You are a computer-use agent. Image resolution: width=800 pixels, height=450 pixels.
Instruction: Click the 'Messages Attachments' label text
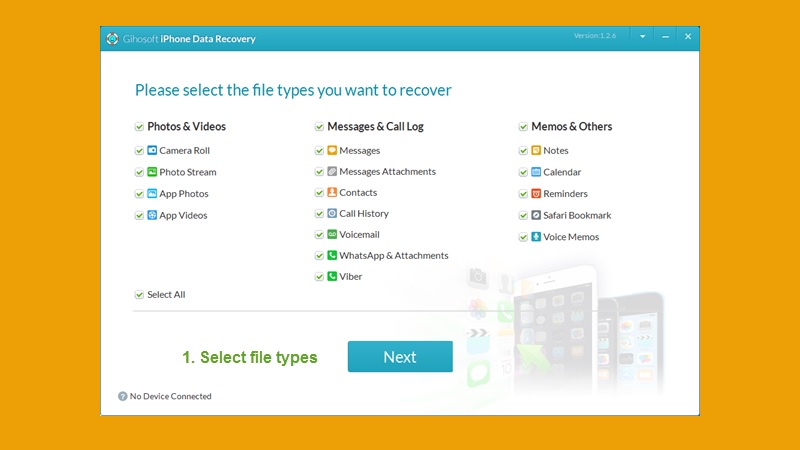tap(388, 171)
